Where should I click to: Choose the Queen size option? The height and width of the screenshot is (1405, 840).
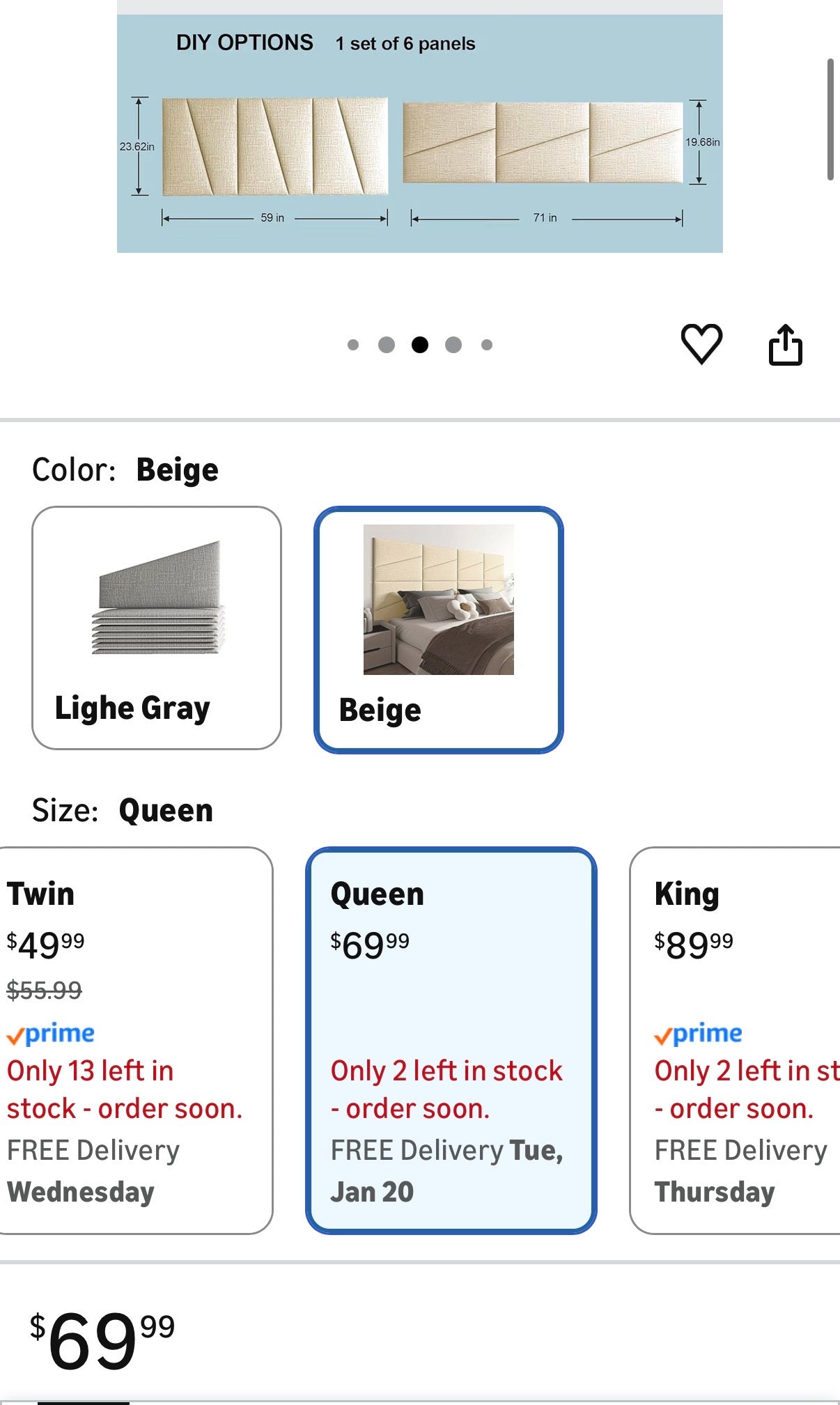451,1040
